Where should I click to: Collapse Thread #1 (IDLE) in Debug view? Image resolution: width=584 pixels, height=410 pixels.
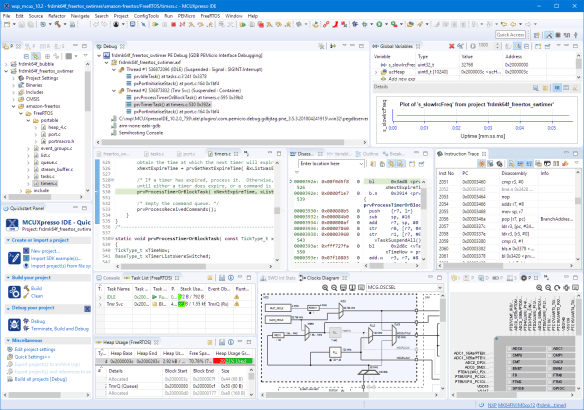click(114, 70)
